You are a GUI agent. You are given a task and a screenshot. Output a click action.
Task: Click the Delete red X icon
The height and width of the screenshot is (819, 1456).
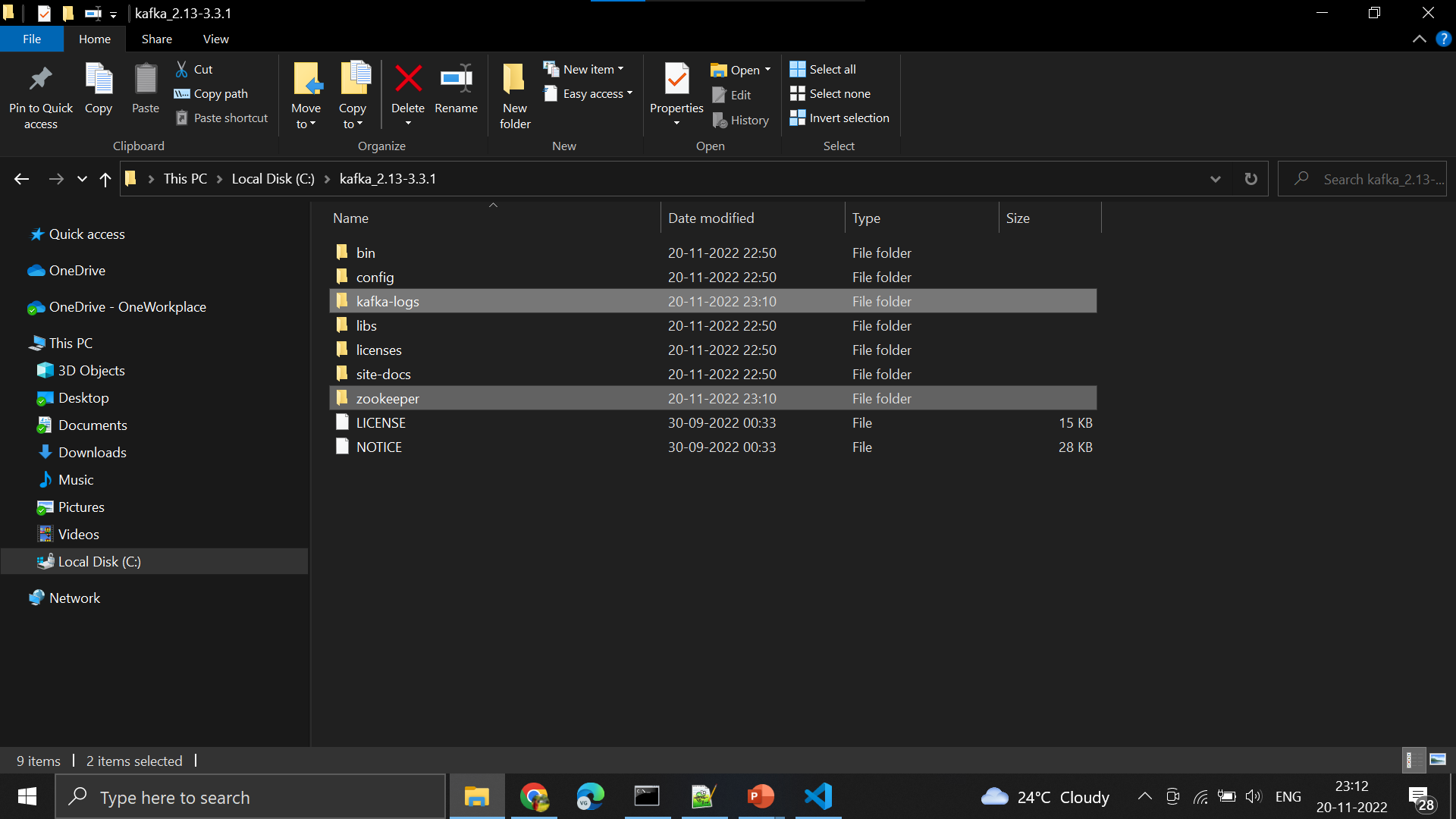[x=408, y=78]
